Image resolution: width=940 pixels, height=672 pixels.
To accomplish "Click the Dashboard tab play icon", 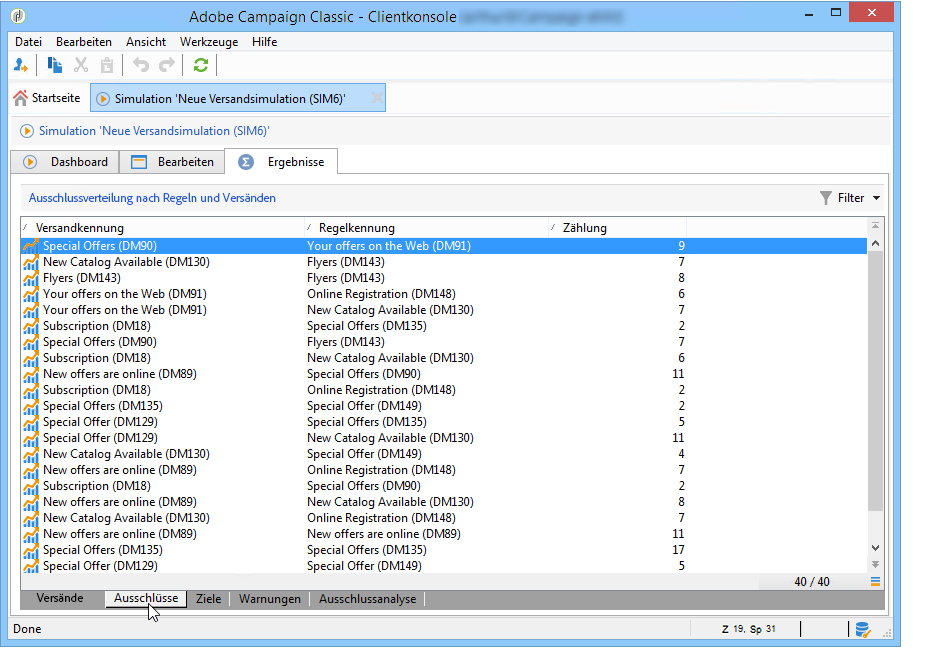I will (30, 162).
